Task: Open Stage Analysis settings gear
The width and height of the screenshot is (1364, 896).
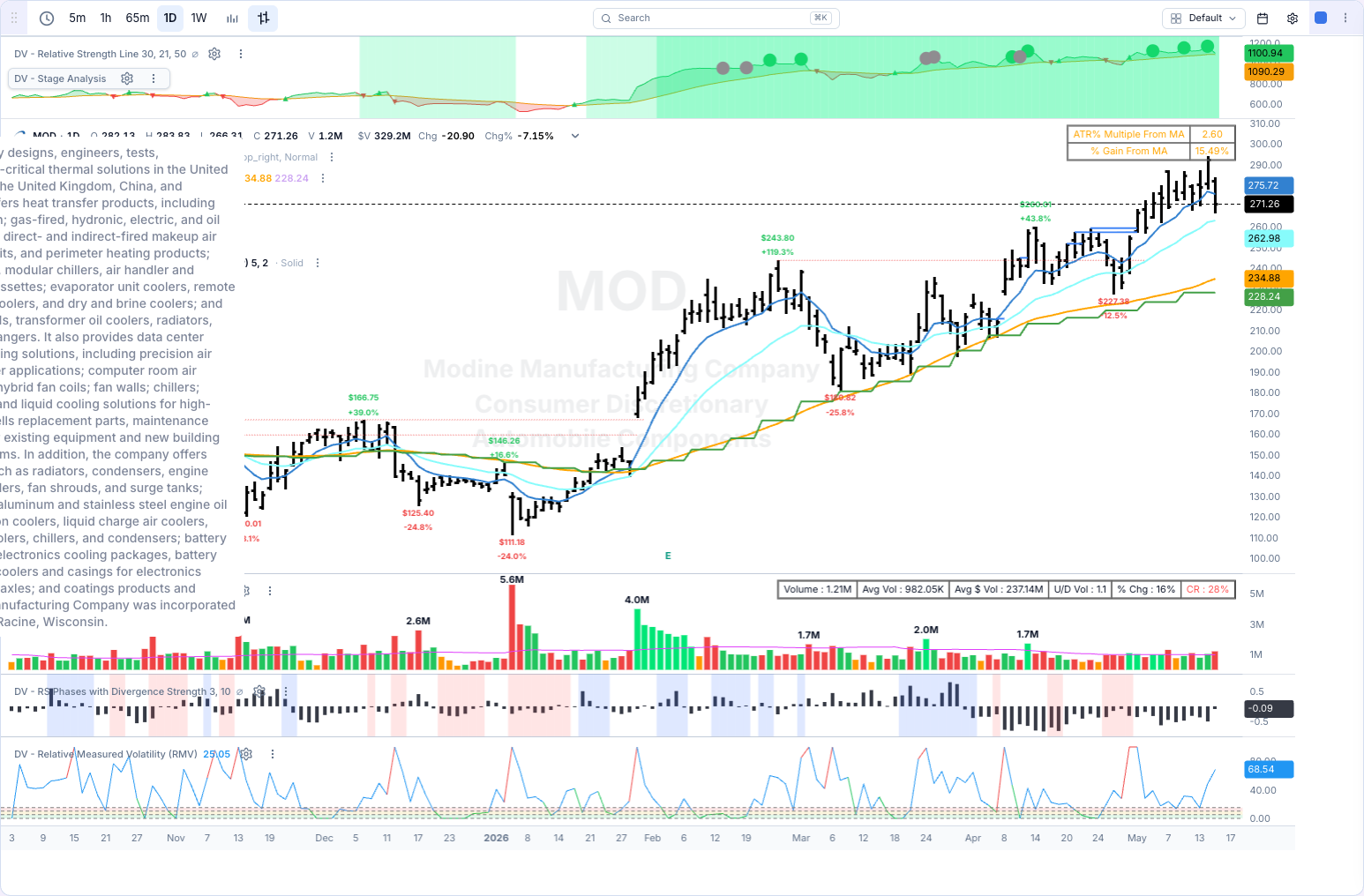Action: click(127, 78)
